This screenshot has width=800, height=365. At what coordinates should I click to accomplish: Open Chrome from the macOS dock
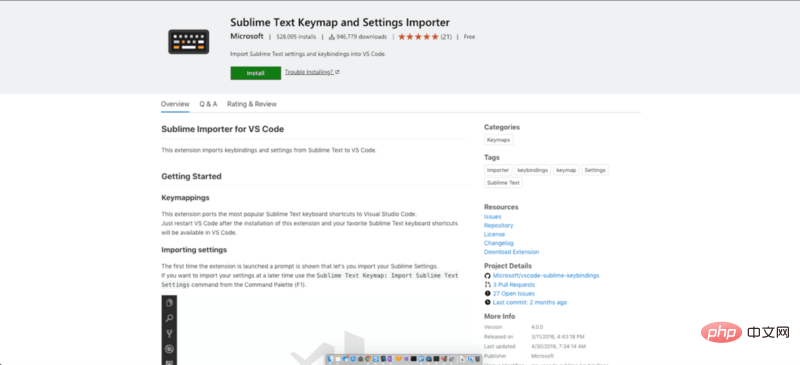coord(368,359)
